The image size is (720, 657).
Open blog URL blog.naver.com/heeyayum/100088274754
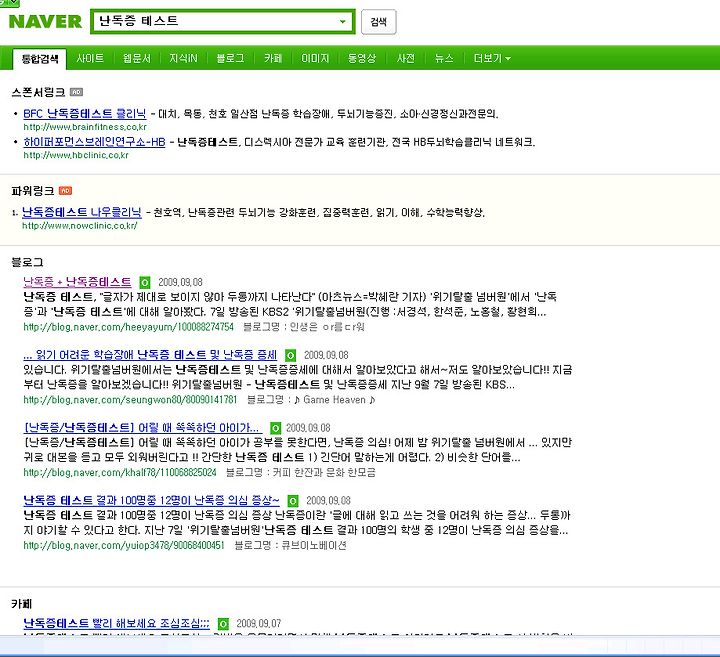(x=128, y=327)
